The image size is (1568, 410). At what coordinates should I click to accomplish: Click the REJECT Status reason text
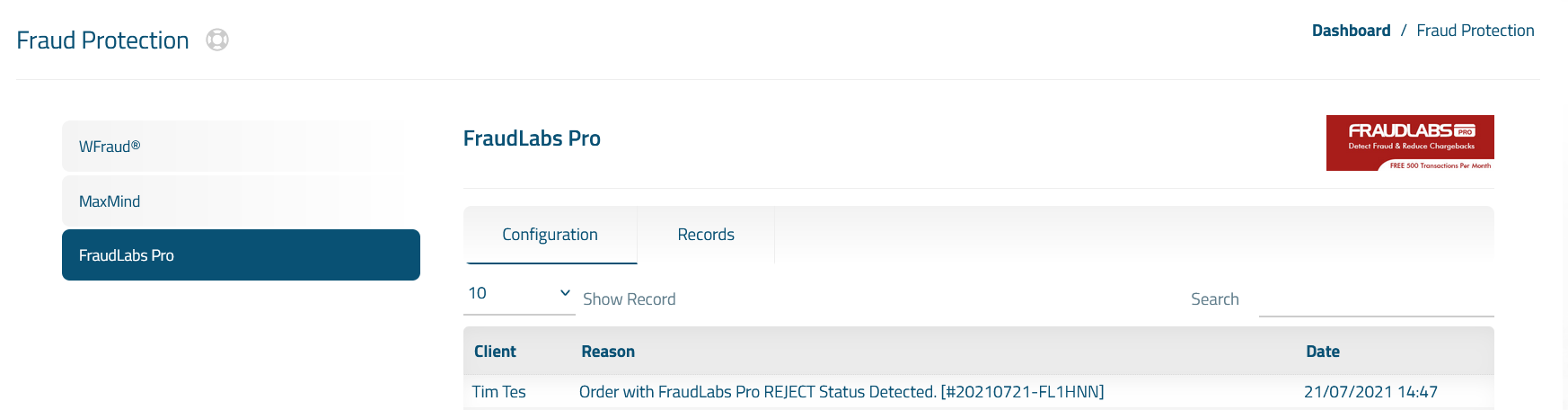[841, 392]
